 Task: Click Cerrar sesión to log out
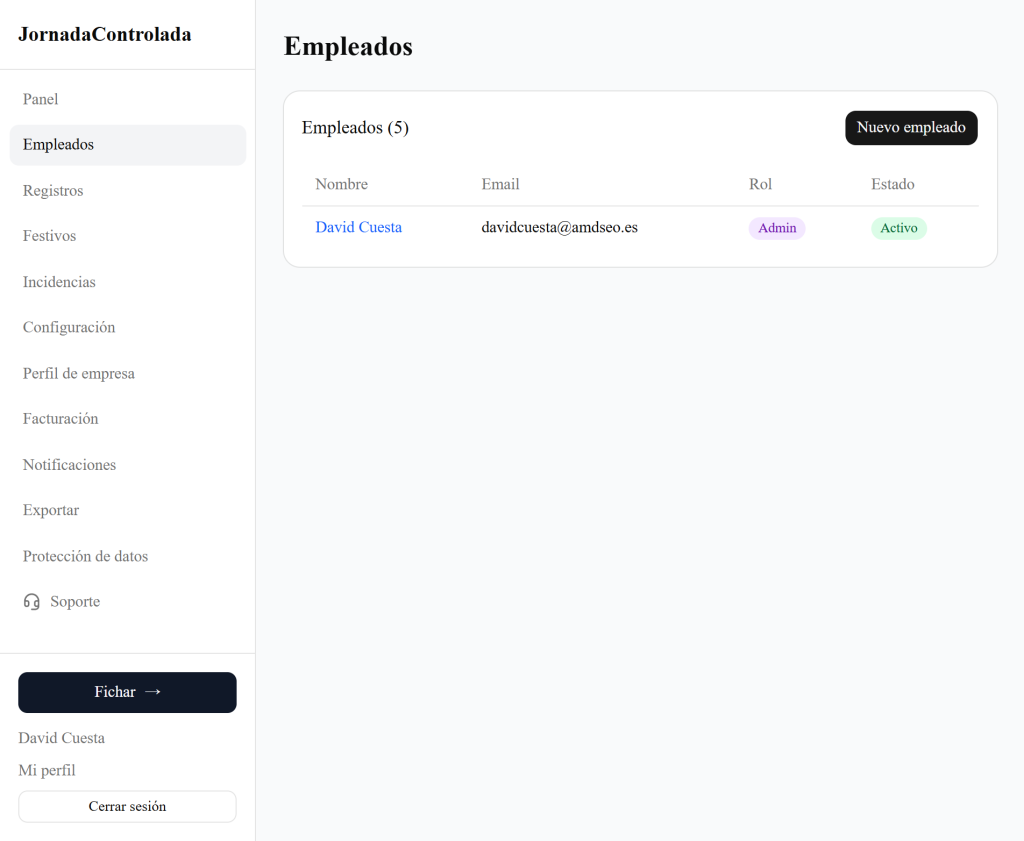[x=127, y=806]
